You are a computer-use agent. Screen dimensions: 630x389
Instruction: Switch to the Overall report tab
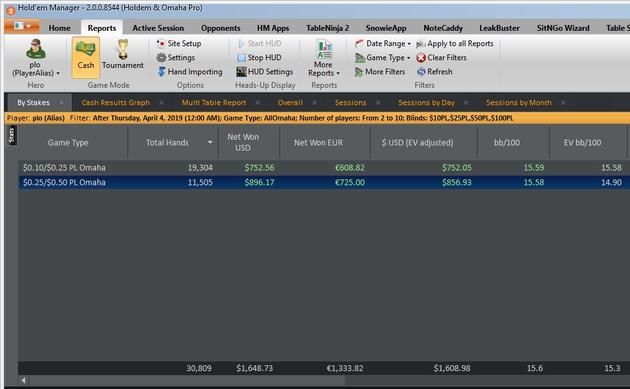coord(290,102)
